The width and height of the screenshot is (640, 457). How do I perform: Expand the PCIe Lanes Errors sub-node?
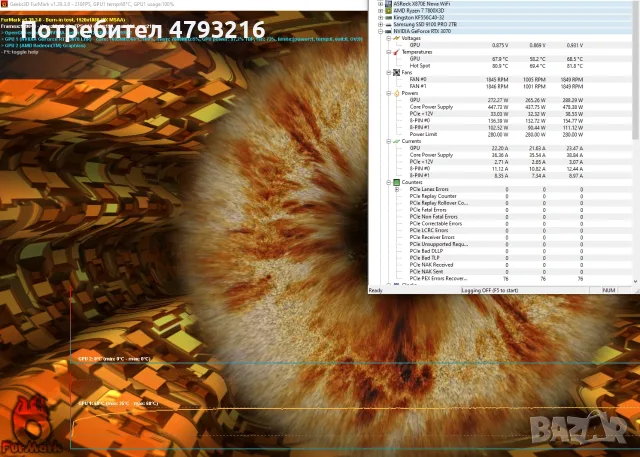[x=397, y=189]
